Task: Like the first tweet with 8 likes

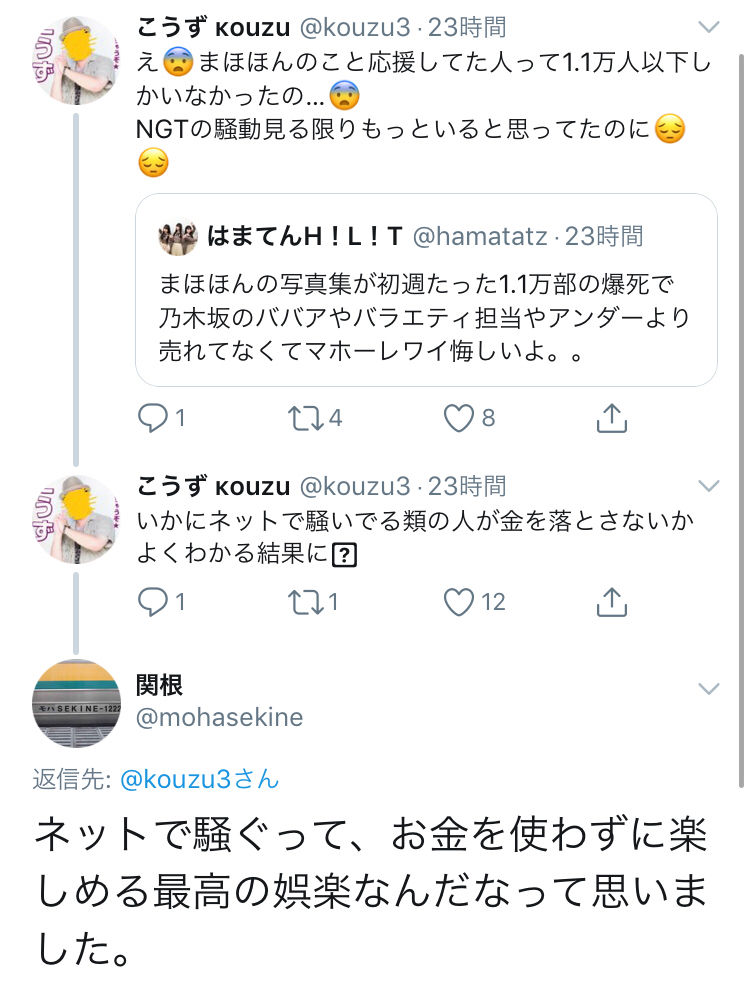Action: 459,417
